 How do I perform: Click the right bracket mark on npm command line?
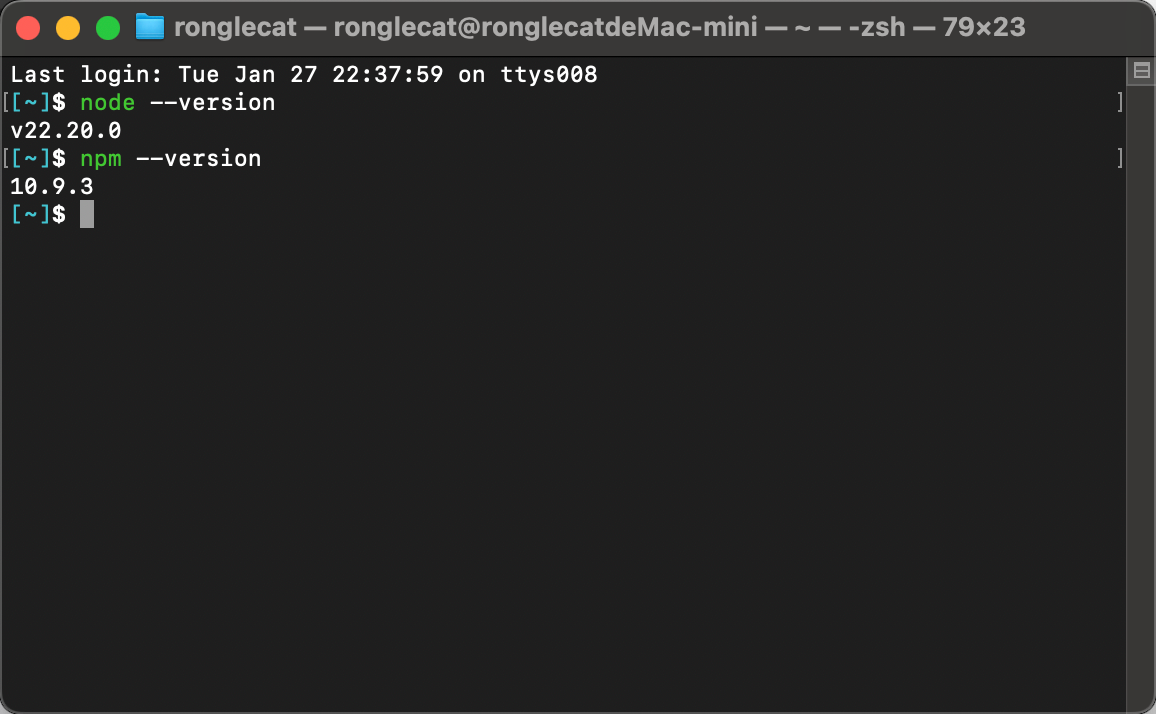1120,159
